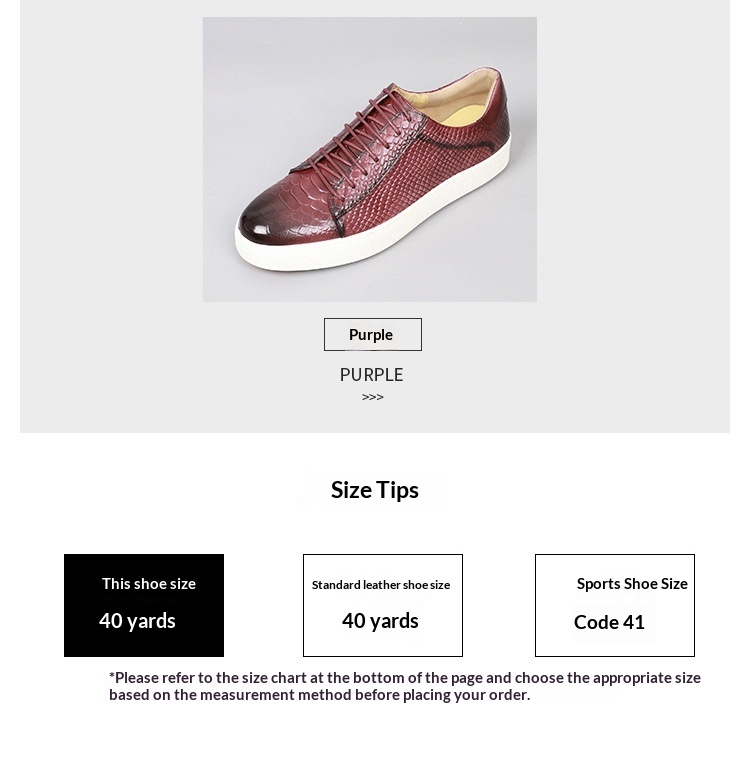Image resolution: width=750 pixels, height=768 pixels.
Task: Select the Purple color option button
Action: tap(372, 334)
